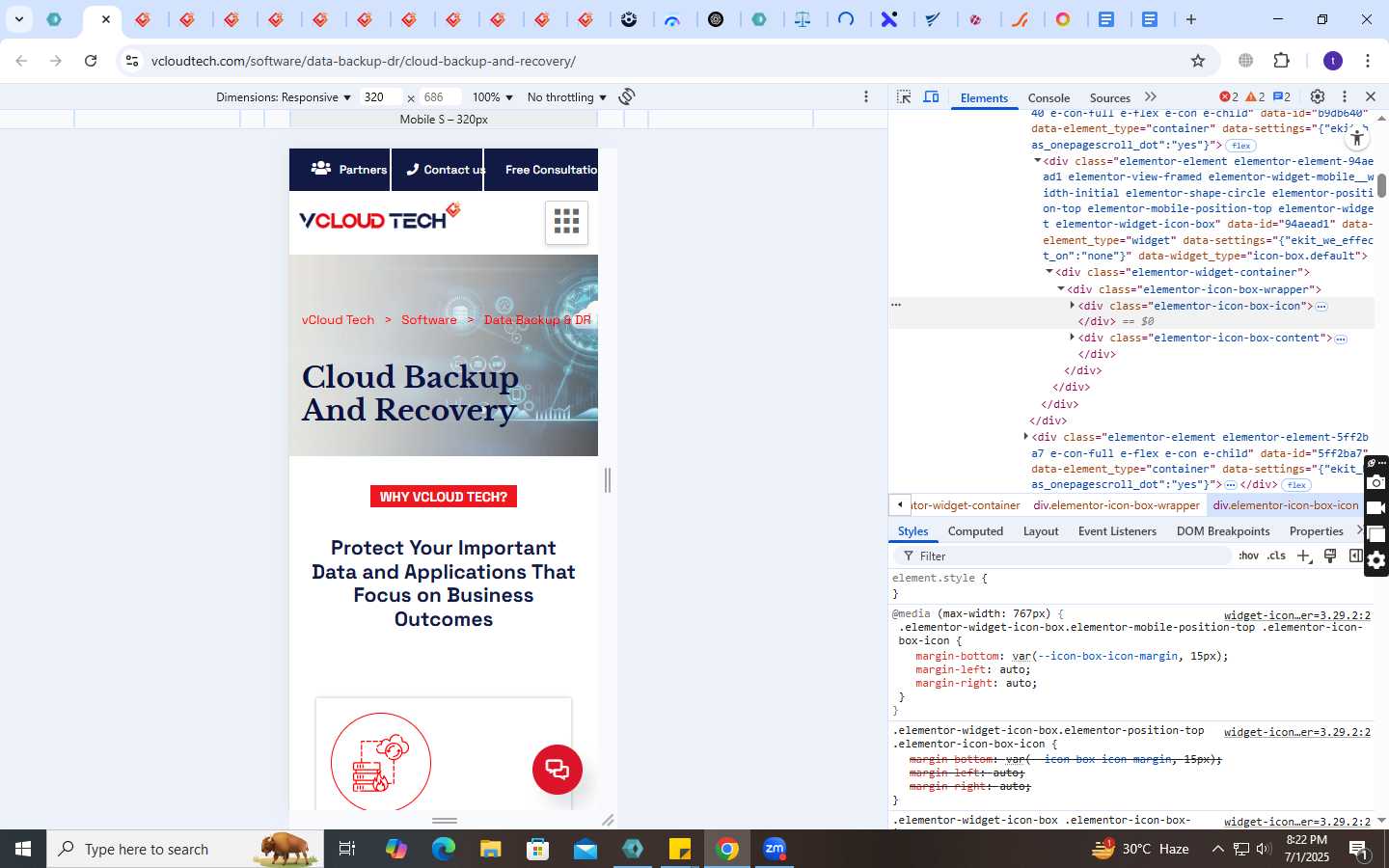Screen dimensions: 1389x868
Task: Toggle the element state :hov button
Action: point(1249,556)
